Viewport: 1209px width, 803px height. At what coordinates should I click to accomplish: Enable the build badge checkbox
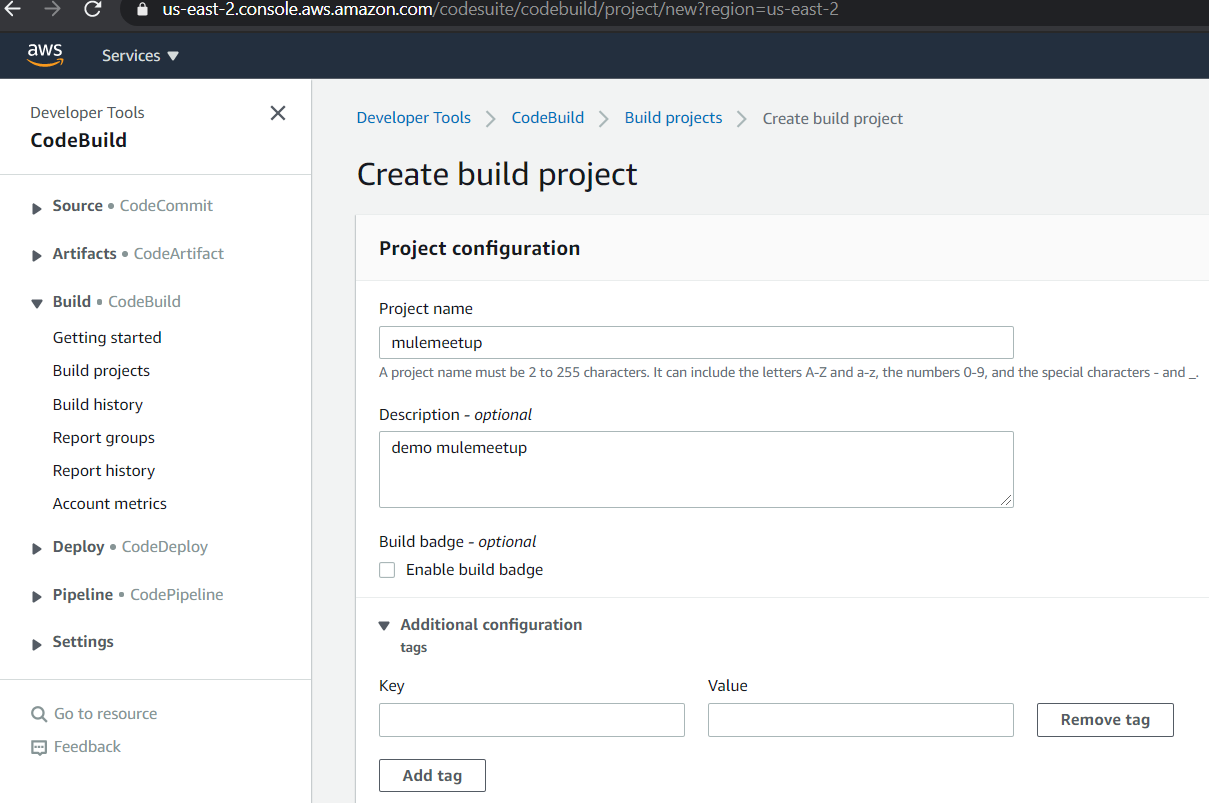pos(387,570)
